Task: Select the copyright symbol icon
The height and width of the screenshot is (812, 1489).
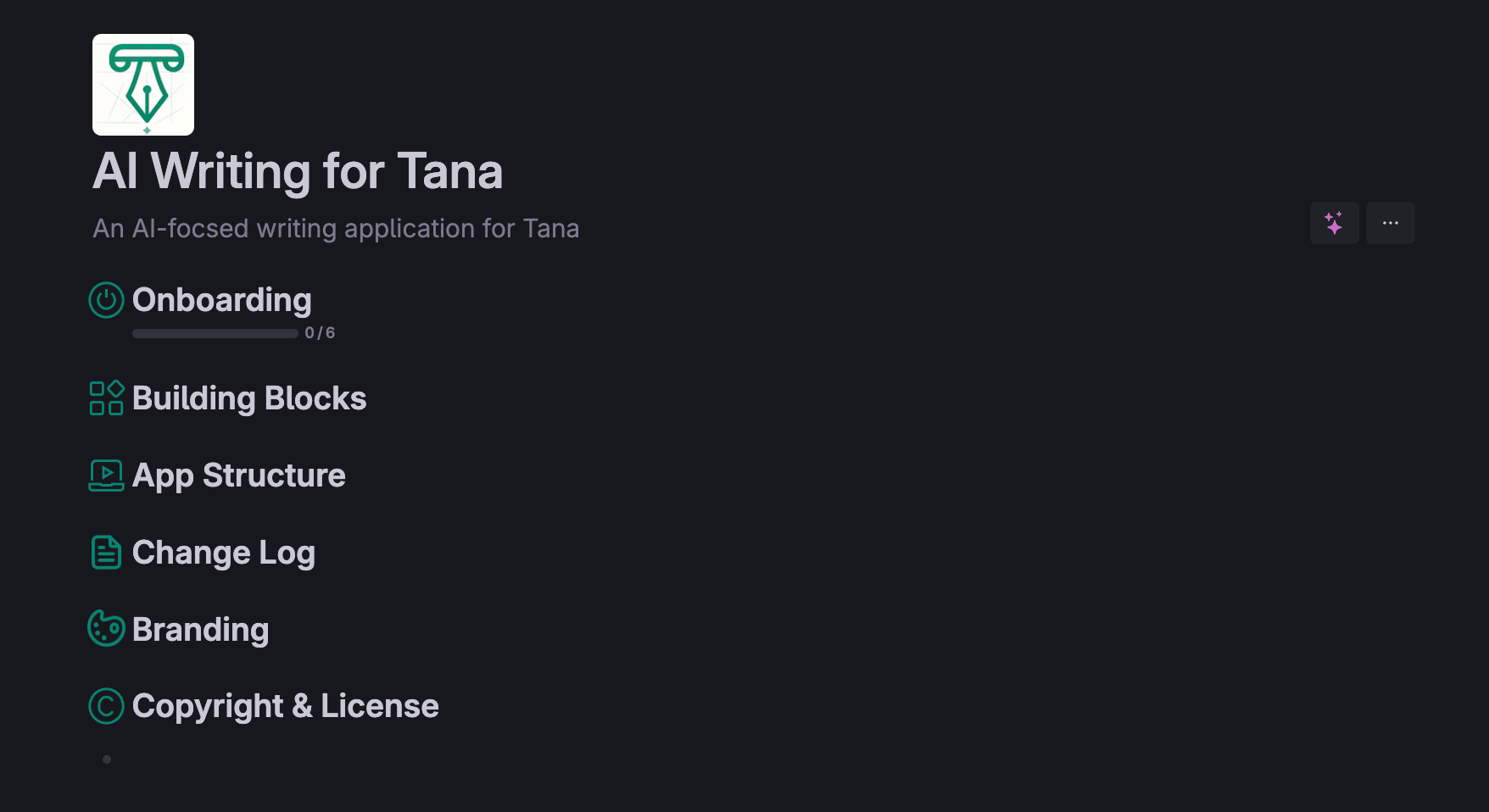Action: click(106, 706)
